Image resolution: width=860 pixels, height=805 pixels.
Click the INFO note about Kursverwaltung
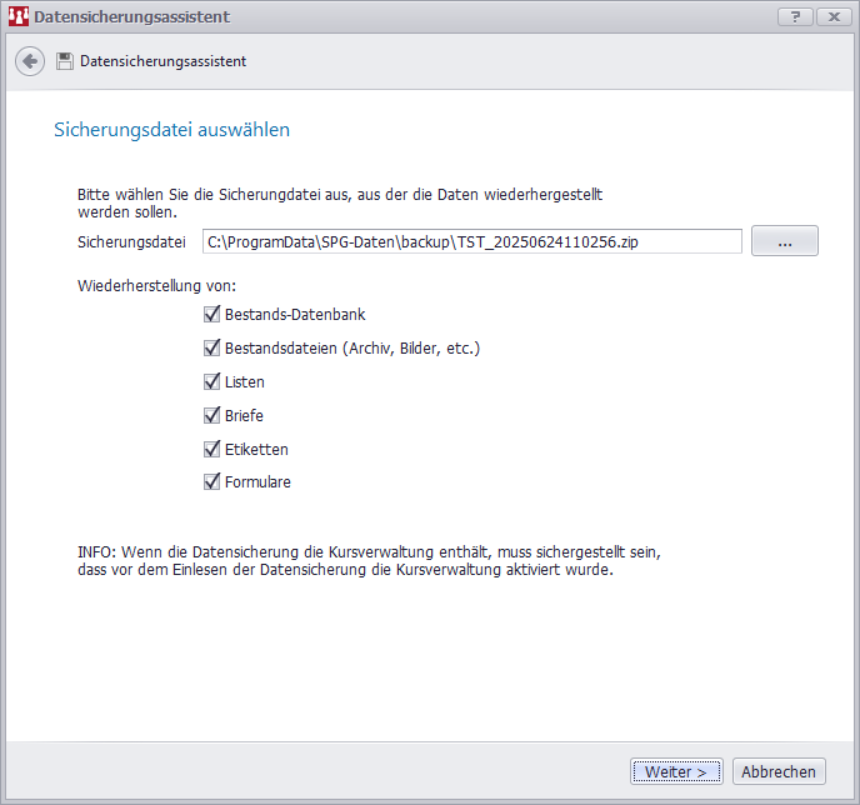click(x=369, y=562)
